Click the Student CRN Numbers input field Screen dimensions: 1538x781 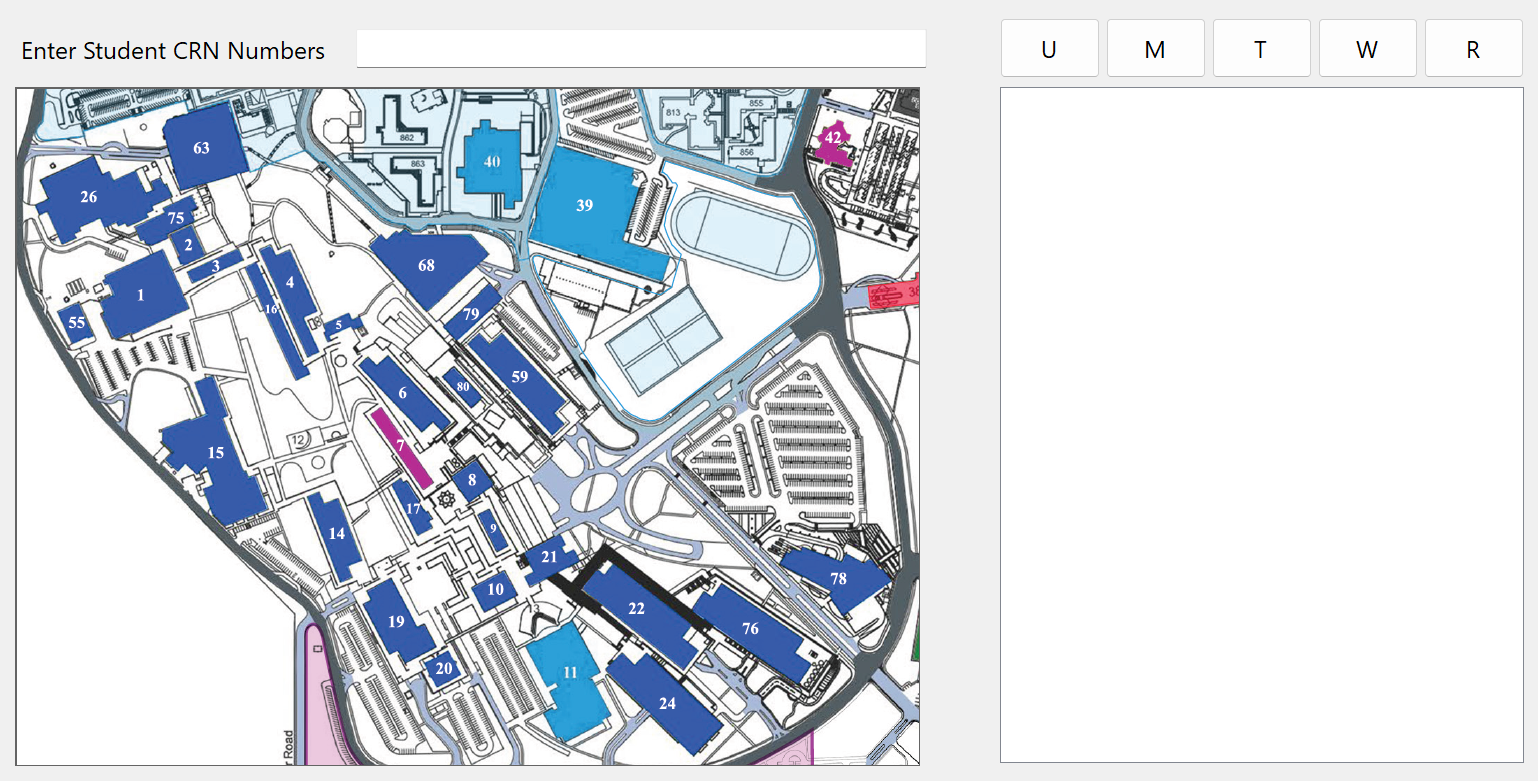(640, 49)
